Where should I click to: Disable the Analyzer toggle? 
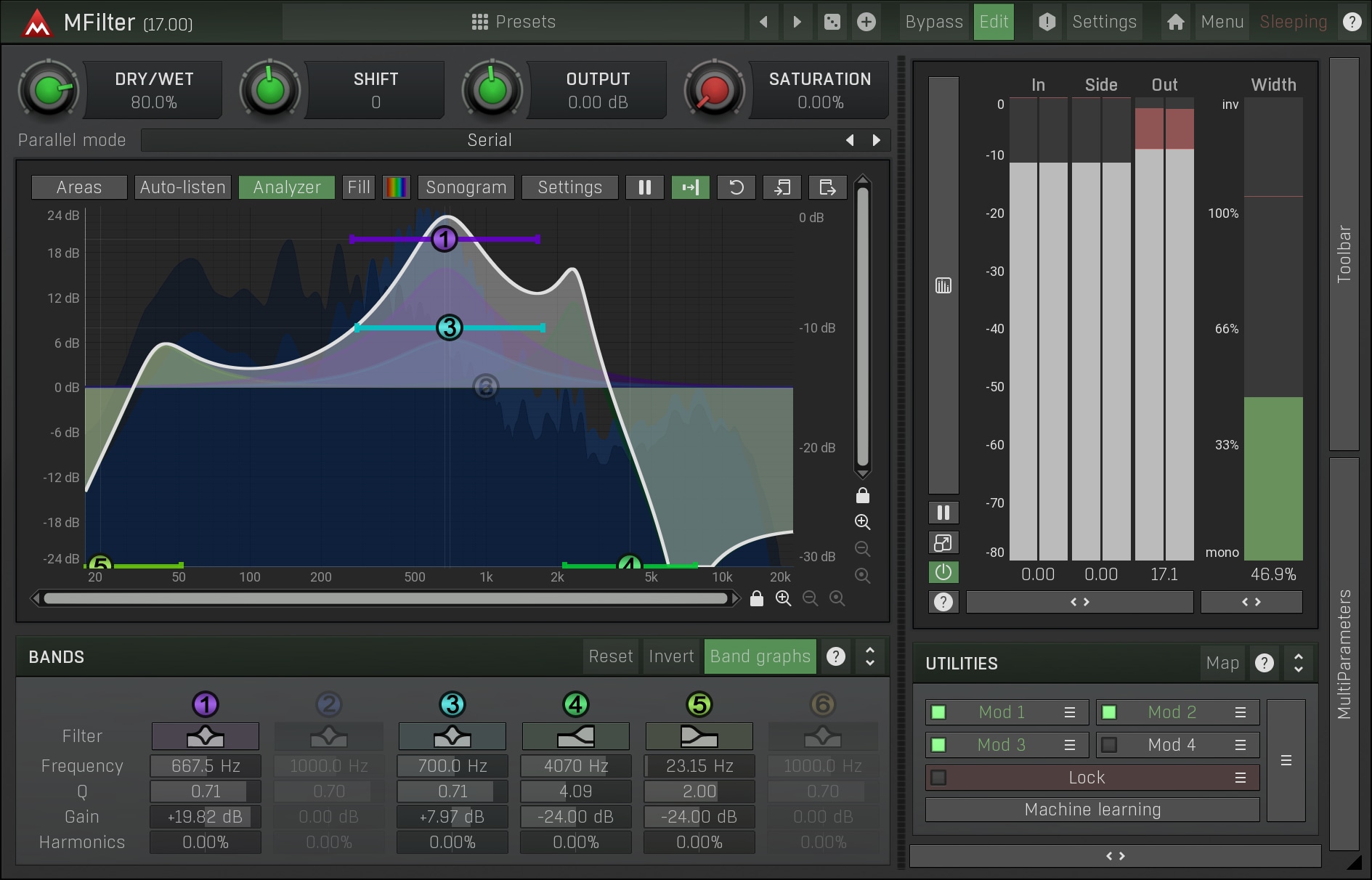pos(287,187)
